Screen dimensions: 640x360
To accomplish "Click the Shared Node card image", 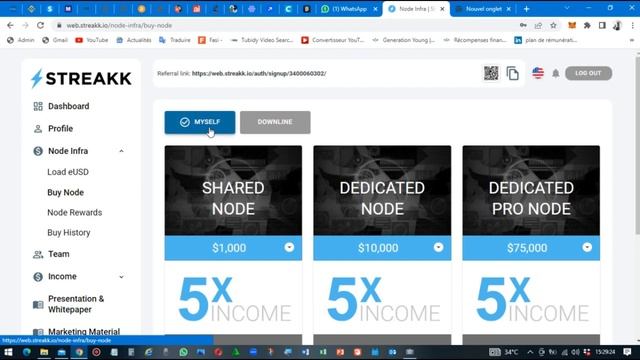I will coord(233,191).
